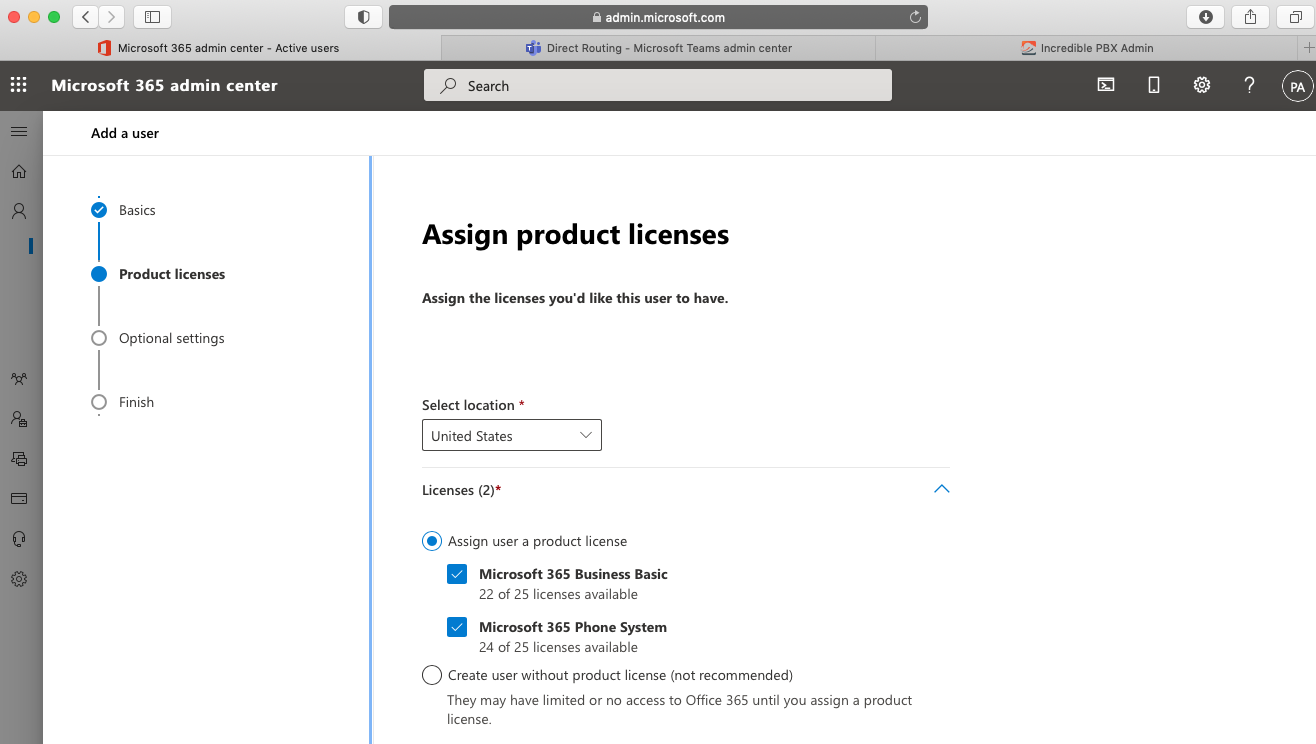1316x744 pixels.
Task: Open the Support headset icon in sidebar
Action: [19, 539]
